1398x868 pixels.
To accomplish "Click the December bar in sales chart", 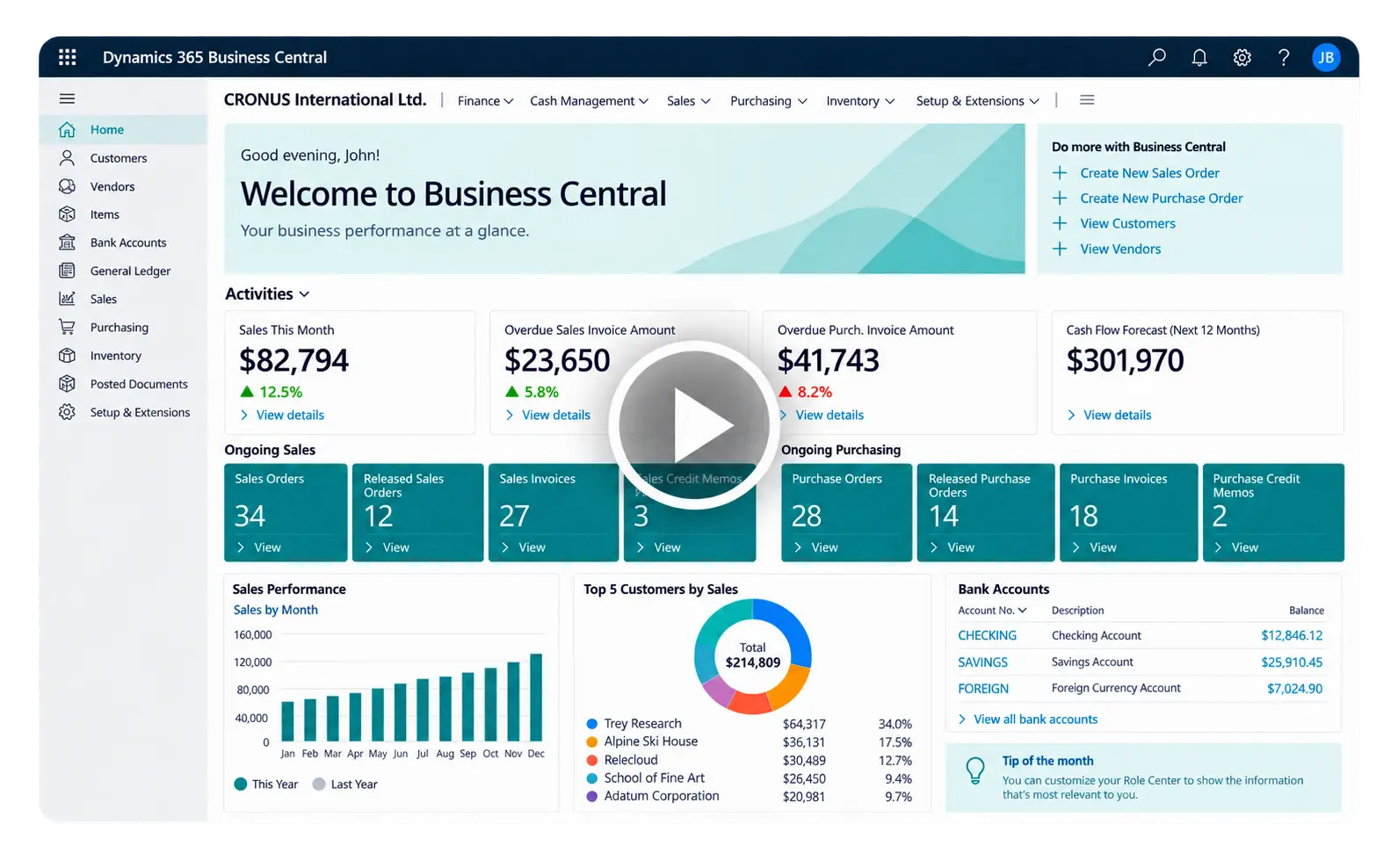I will (x=536, y=698).
